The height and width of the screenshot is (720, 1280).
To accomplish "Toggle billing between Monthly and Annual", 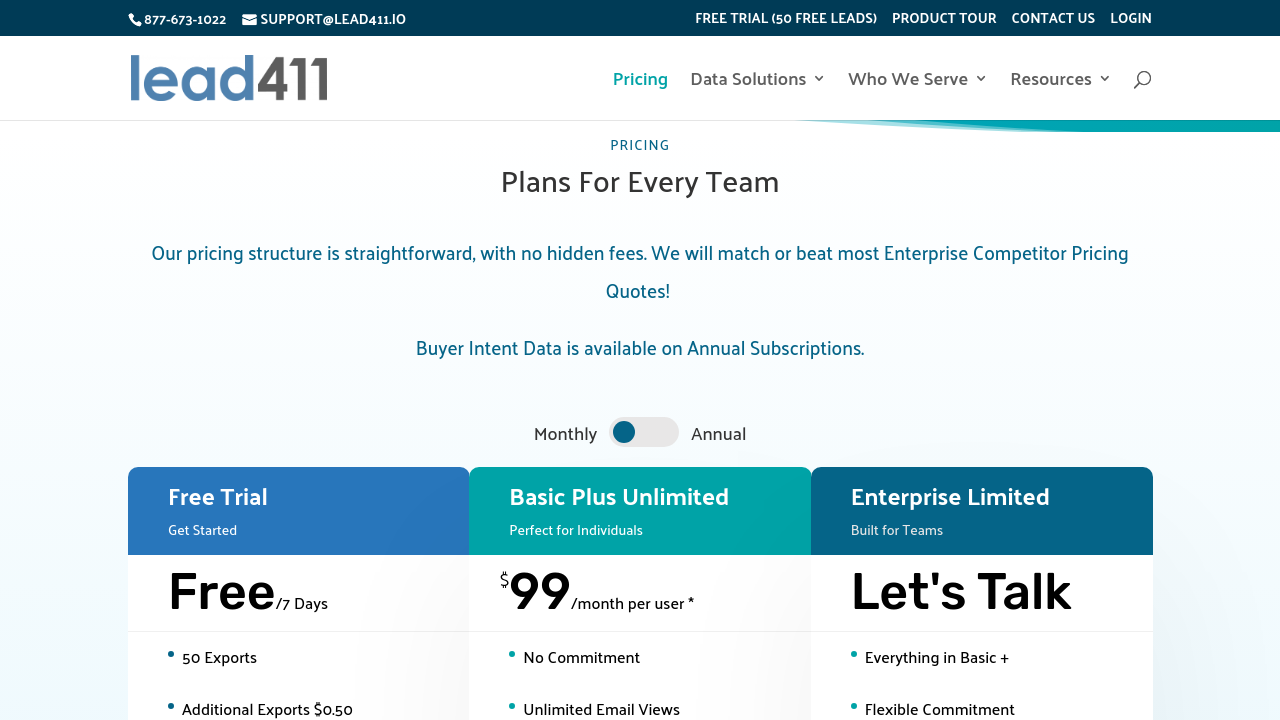I will (x=643, y=432).
